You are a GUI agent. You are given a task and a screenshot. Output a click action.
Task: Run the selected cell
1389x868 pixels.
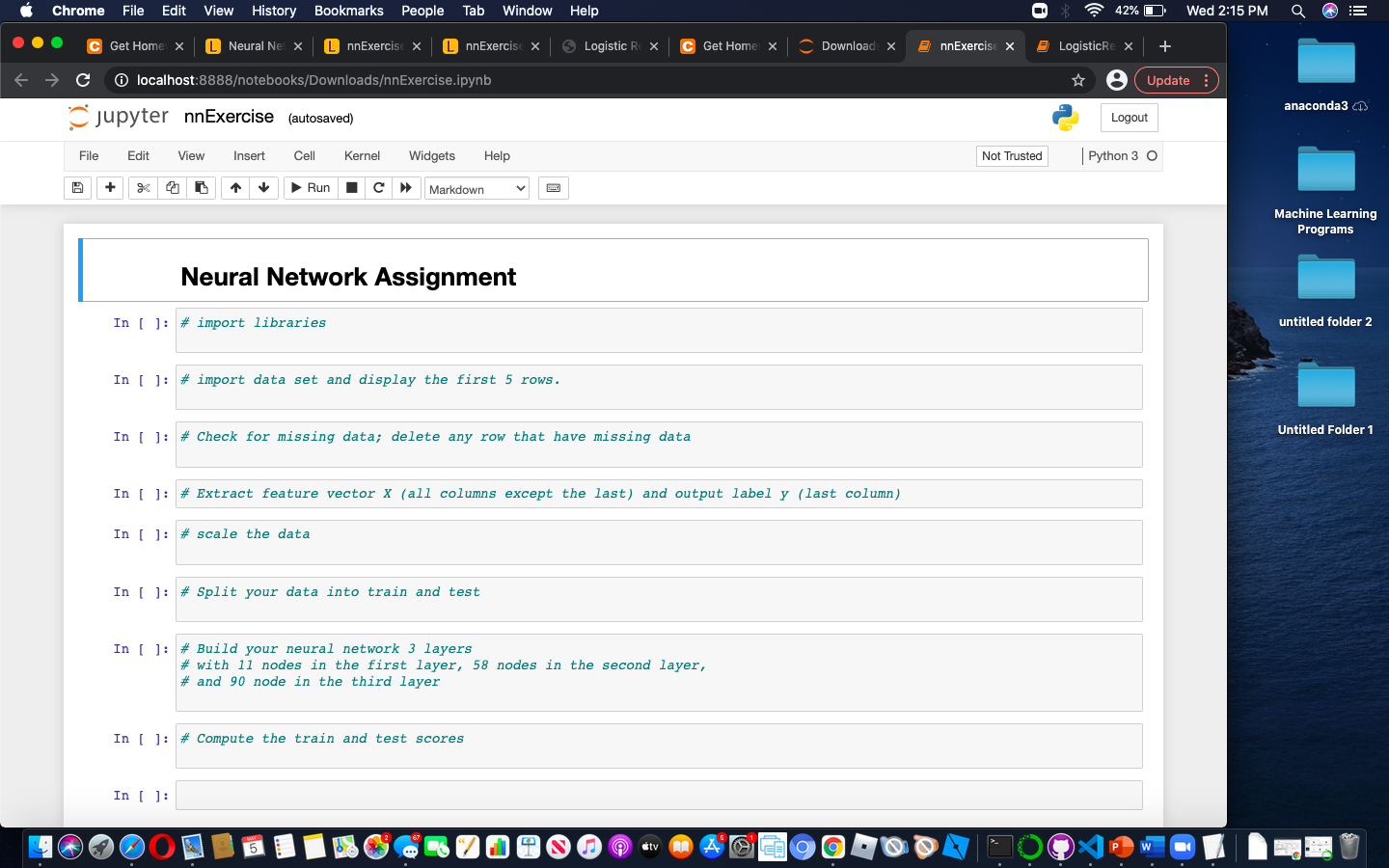[310, 188]
